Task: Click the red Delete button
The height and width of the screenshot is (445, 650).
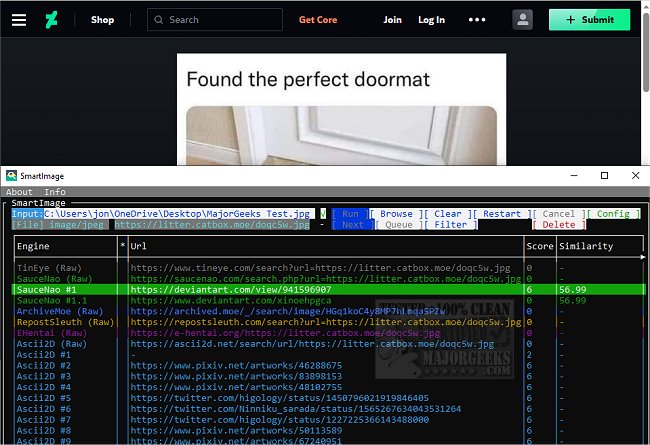Action: [559, 224]
